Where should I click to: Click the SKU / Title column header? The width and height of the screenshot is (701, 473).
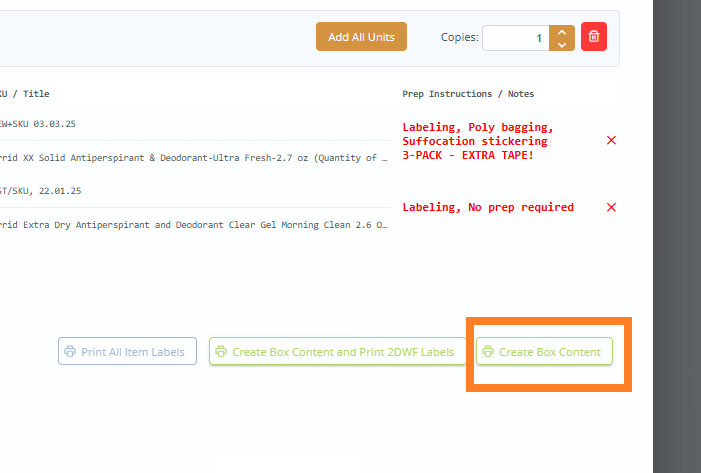click(x=25, y=94)
